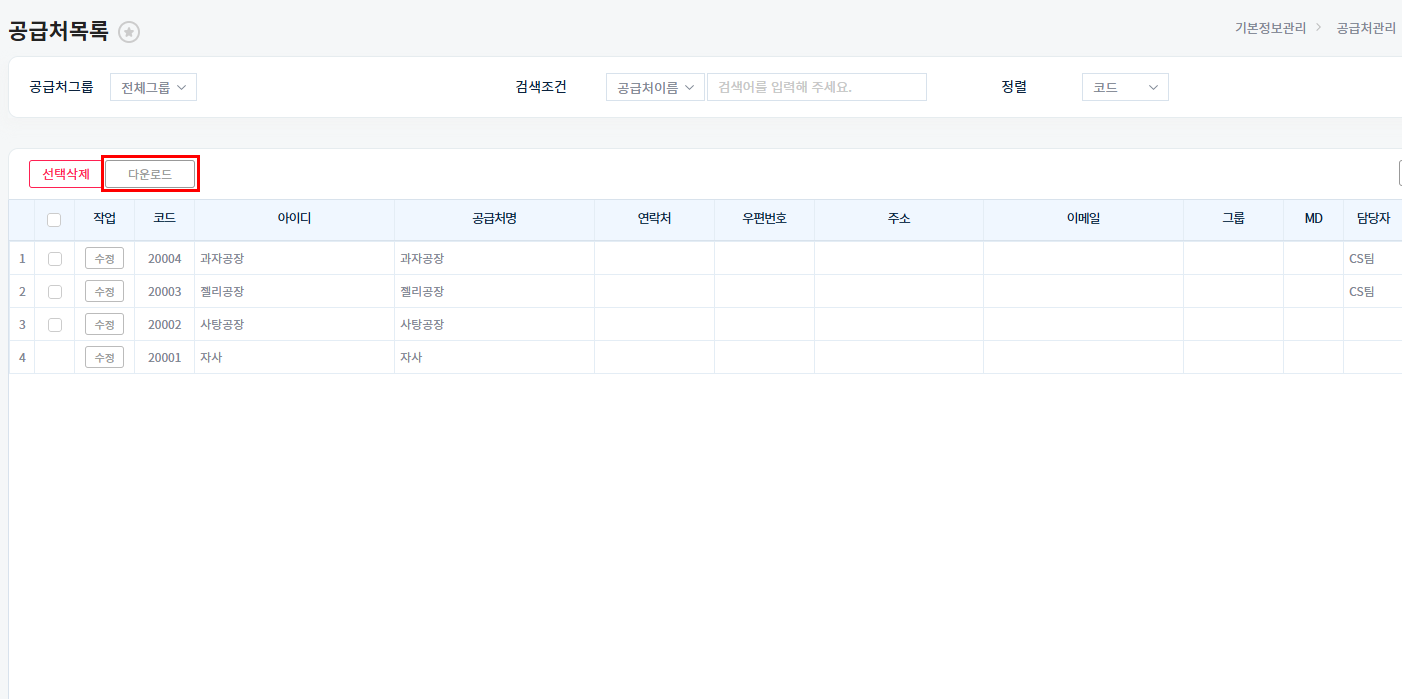Click the 공급처명 column header

coord(494,219)
